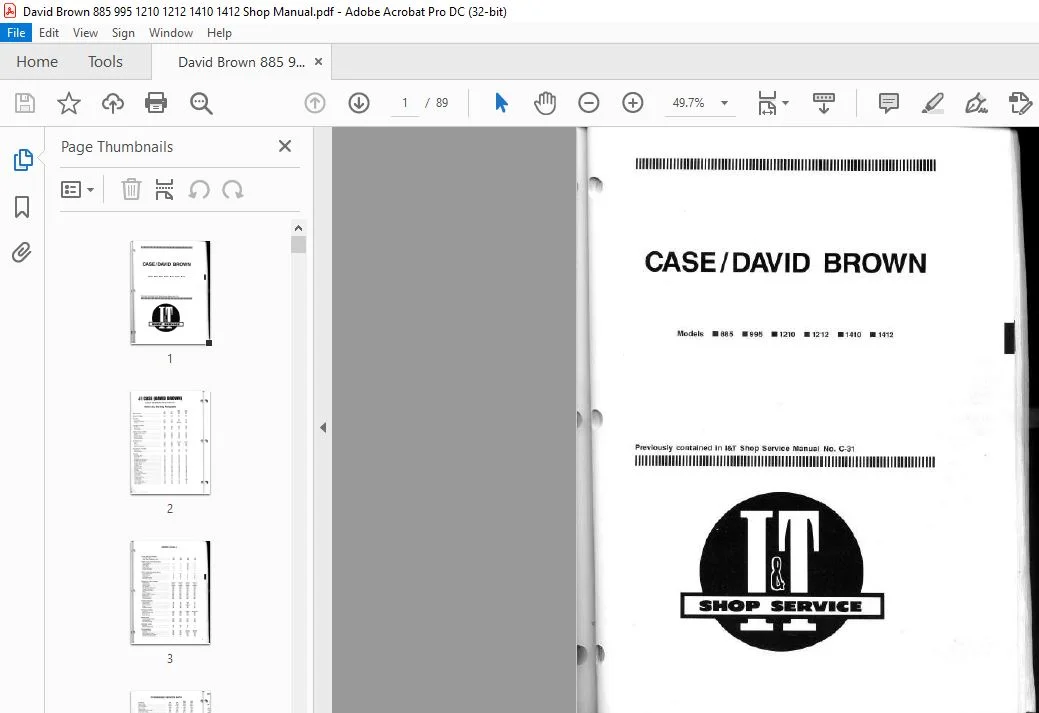Go to the previous page with the up arrow
The width and height of the screenshot is (1039, 713).
315,103
